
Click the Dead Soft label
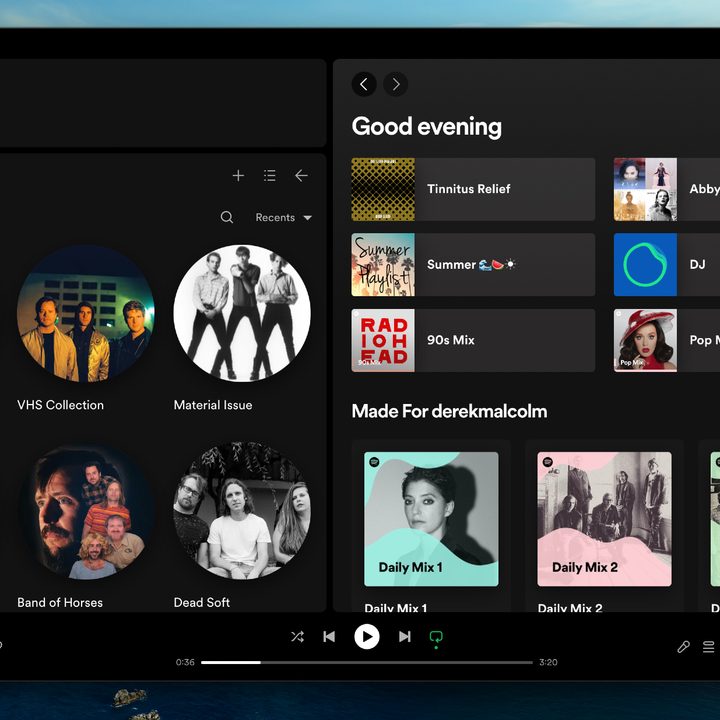202,602
